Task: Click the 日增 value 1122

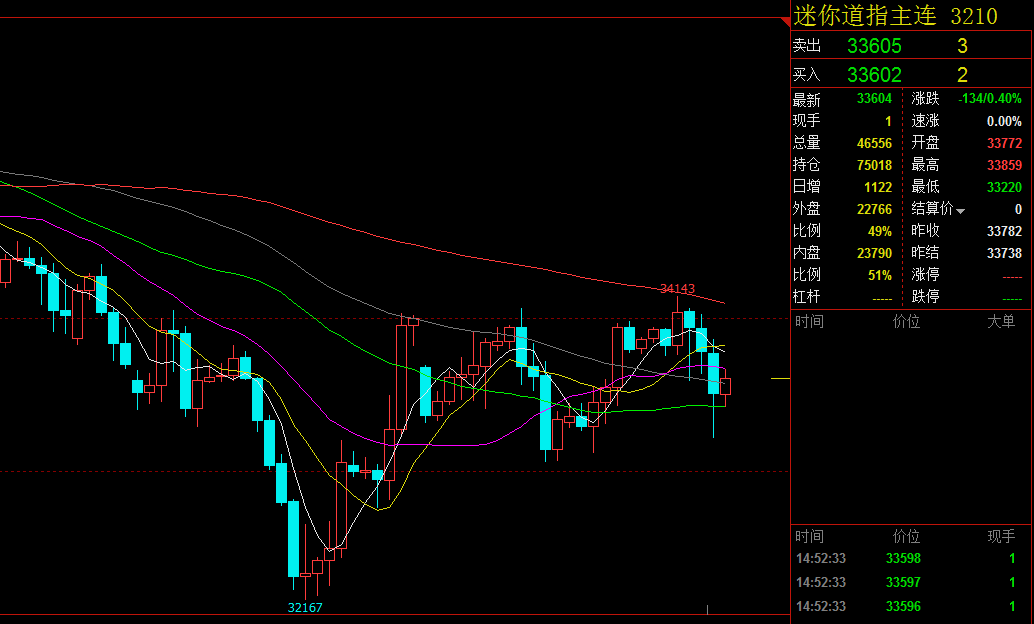Action: (878, 187)
